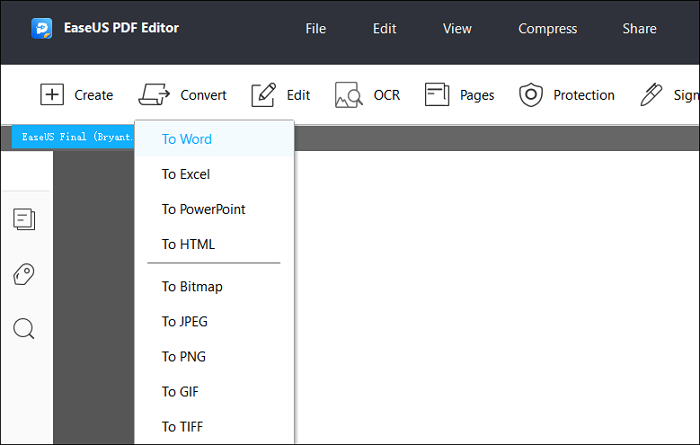Open the bookmarks tag sidebar icon

pos(25,274)
